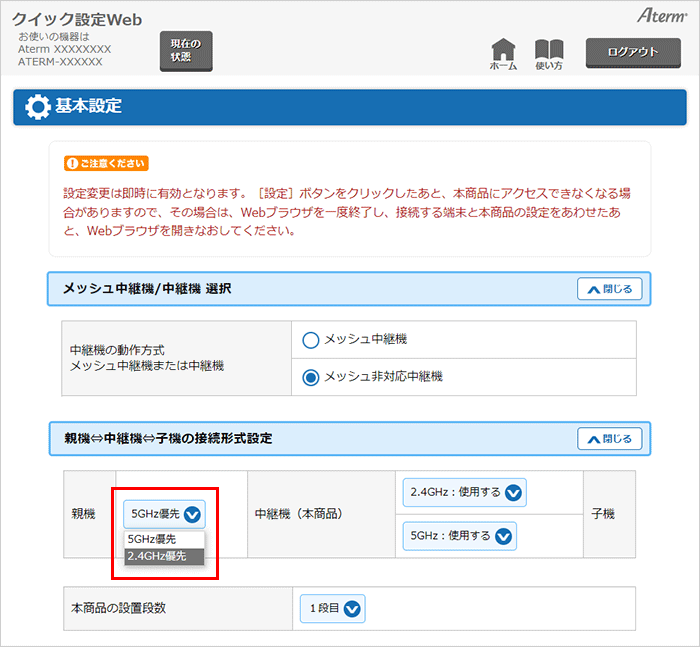Click the Home house icon
700x647 pixels.
tap(504, 51)
